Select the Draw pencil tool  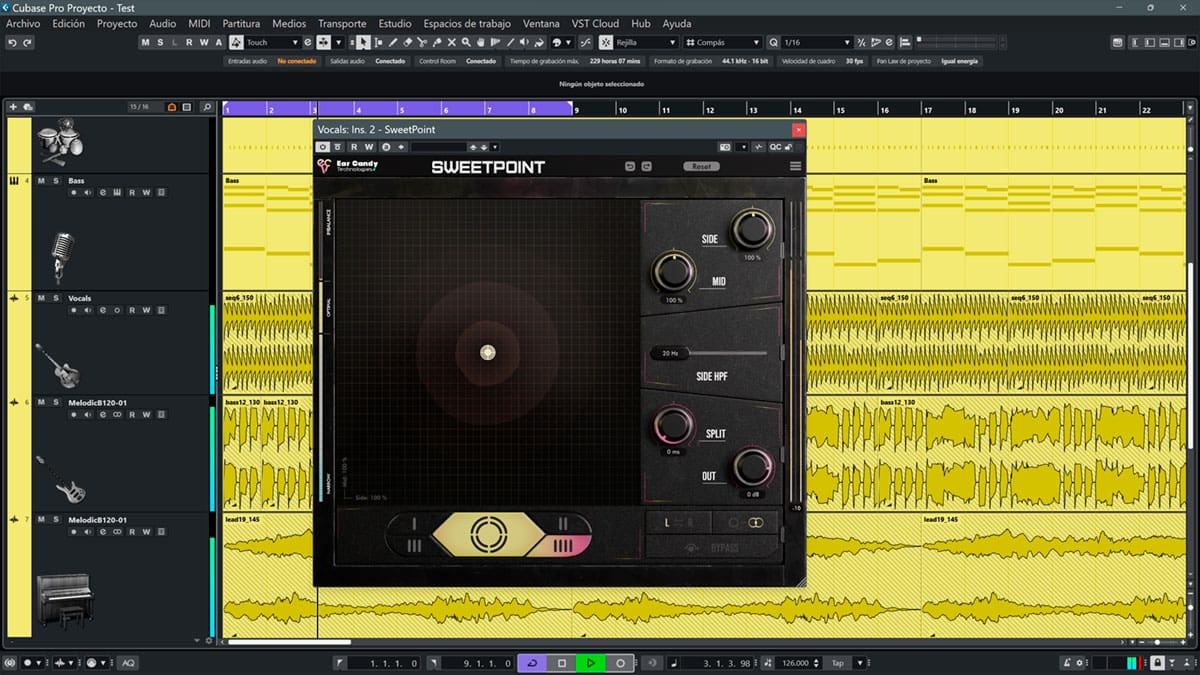pyautogui.click(x=393, y=43)
